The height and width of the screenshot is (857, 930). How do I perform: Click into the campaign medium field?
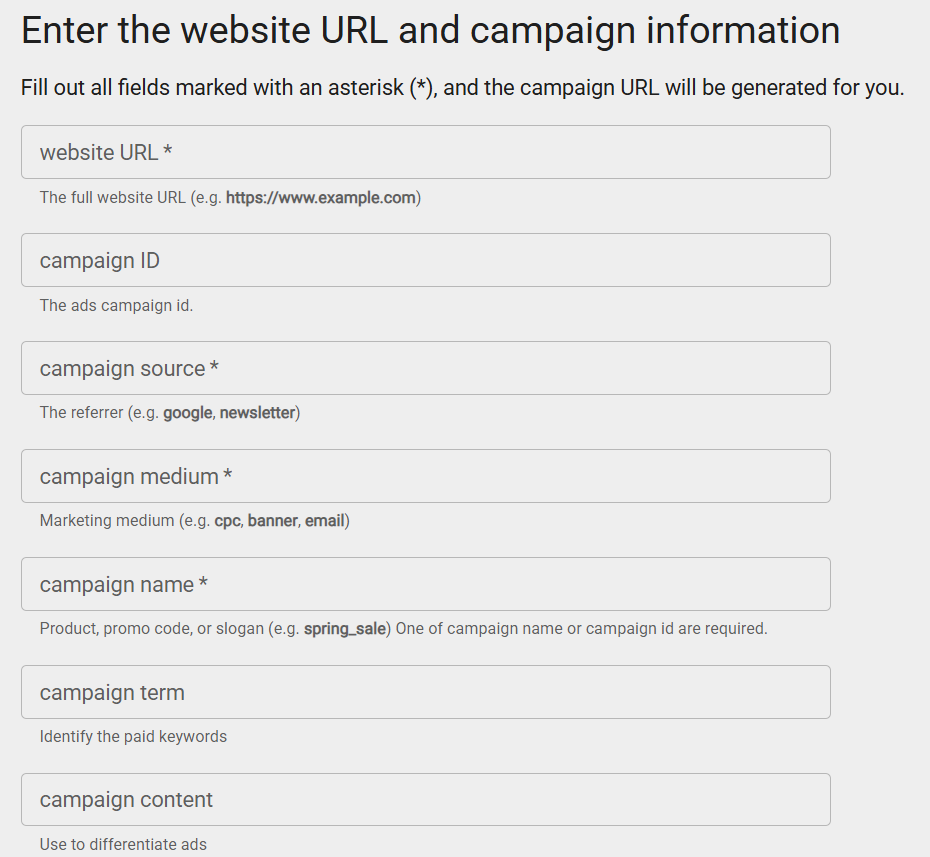(425, 476)
